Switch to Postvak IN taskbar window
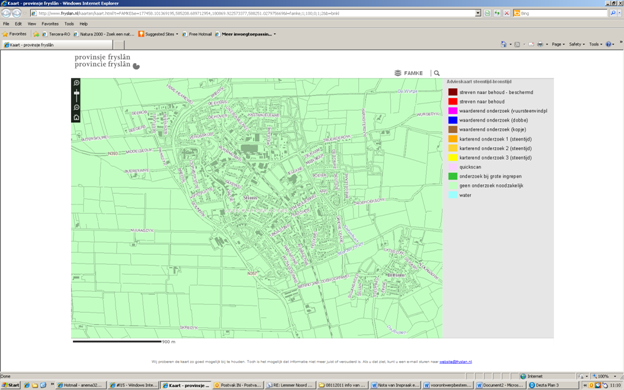 pos(238,385)
